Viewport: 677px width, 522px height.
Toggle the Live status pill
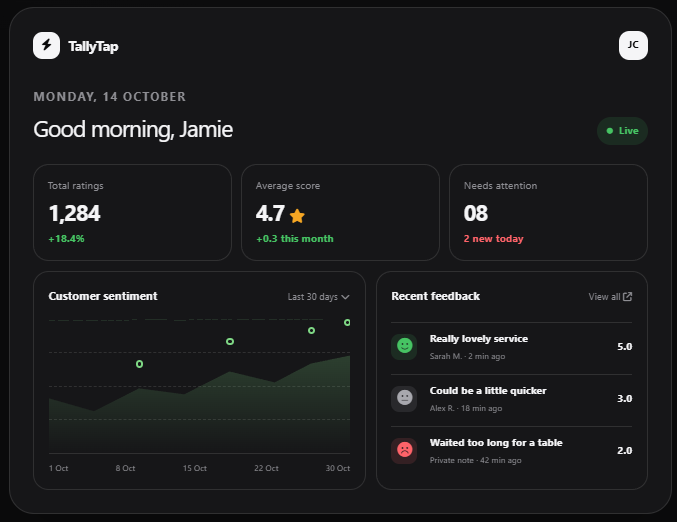(x=622, y=131)
